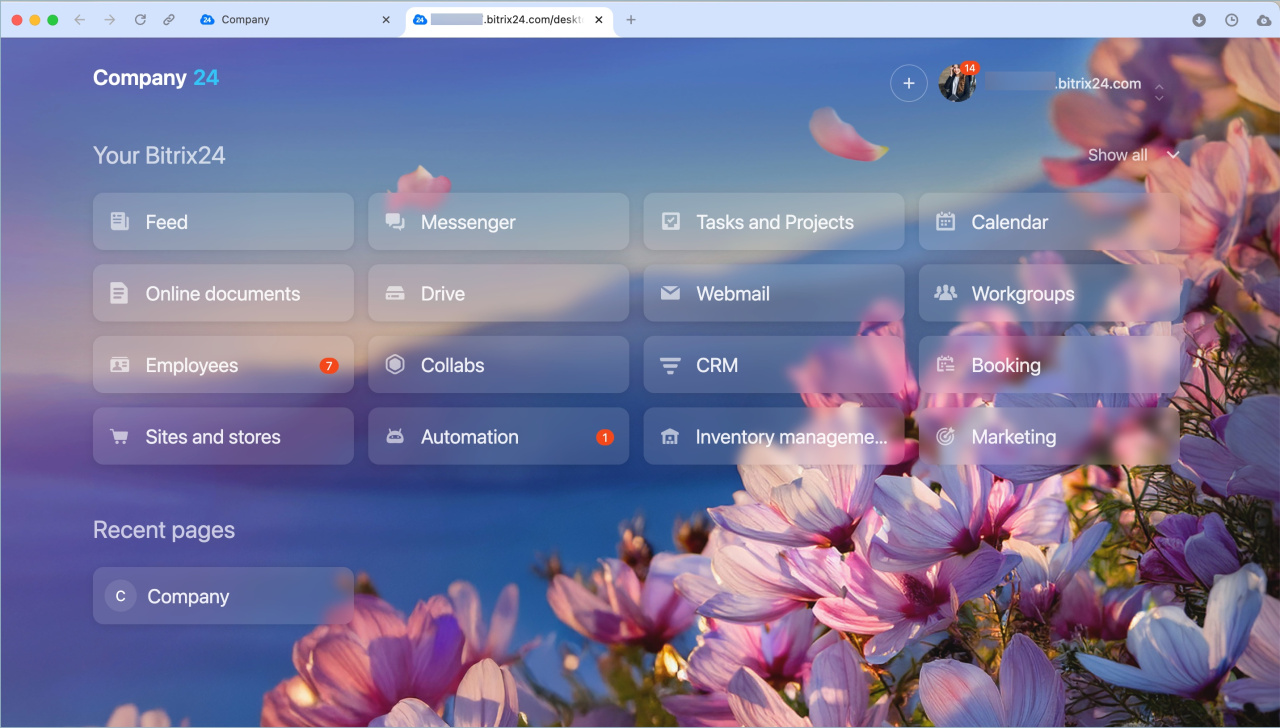
Task: Click the plus button beside the avatar
Action: tap(908, 83)
